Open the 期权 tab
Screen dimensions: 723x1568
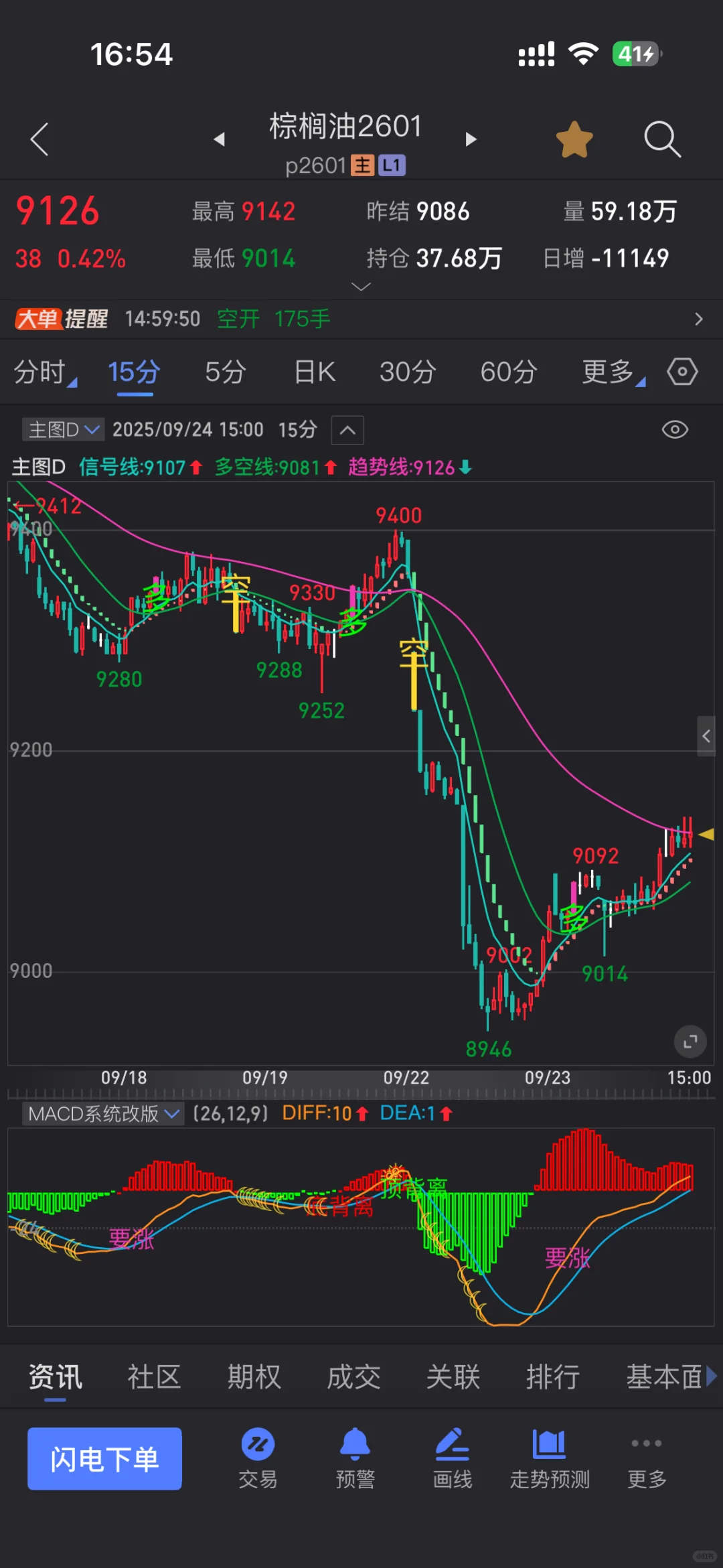(254, 1377)
